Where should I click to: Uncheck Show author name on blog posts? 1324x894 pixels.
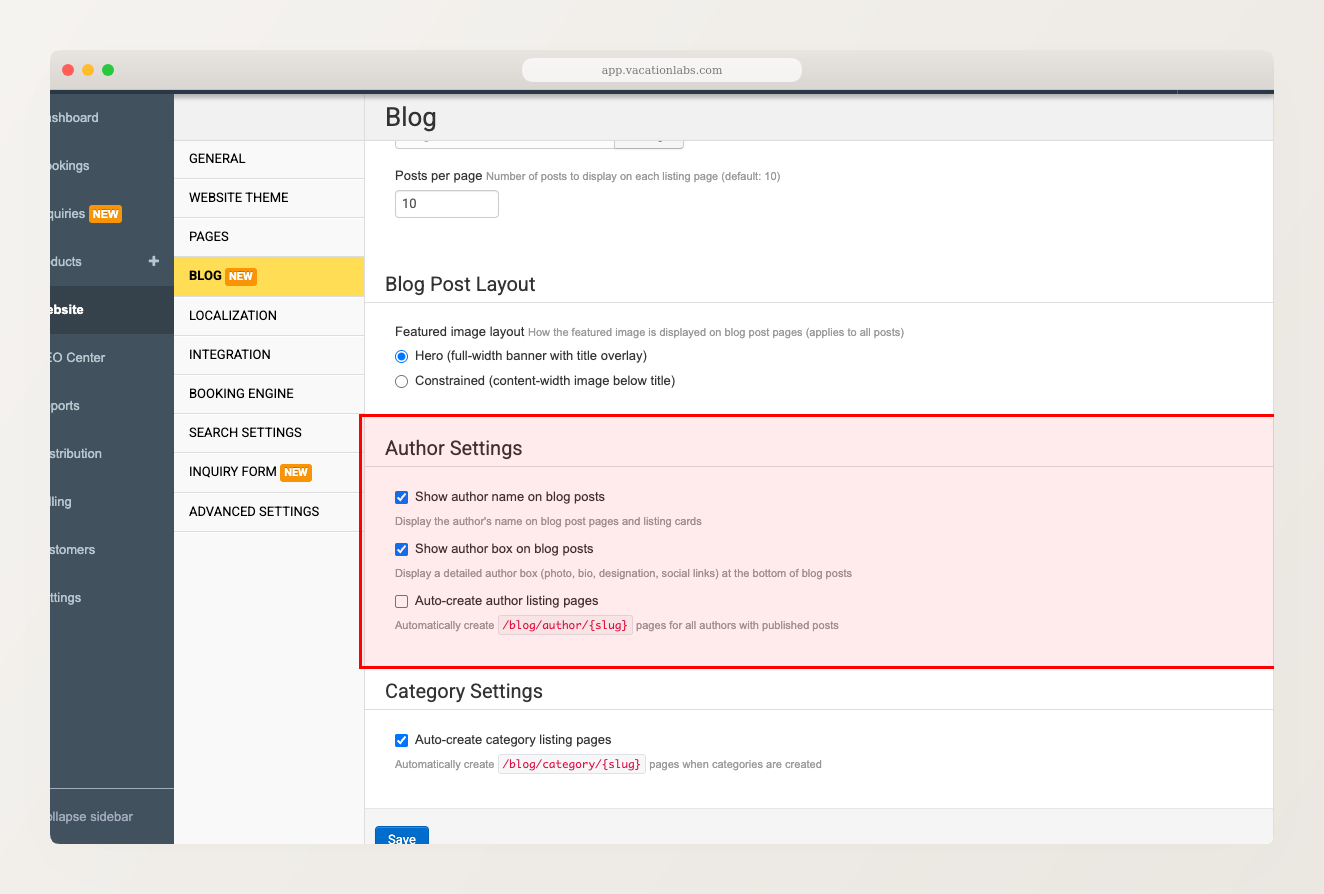(x=401, y=497)
